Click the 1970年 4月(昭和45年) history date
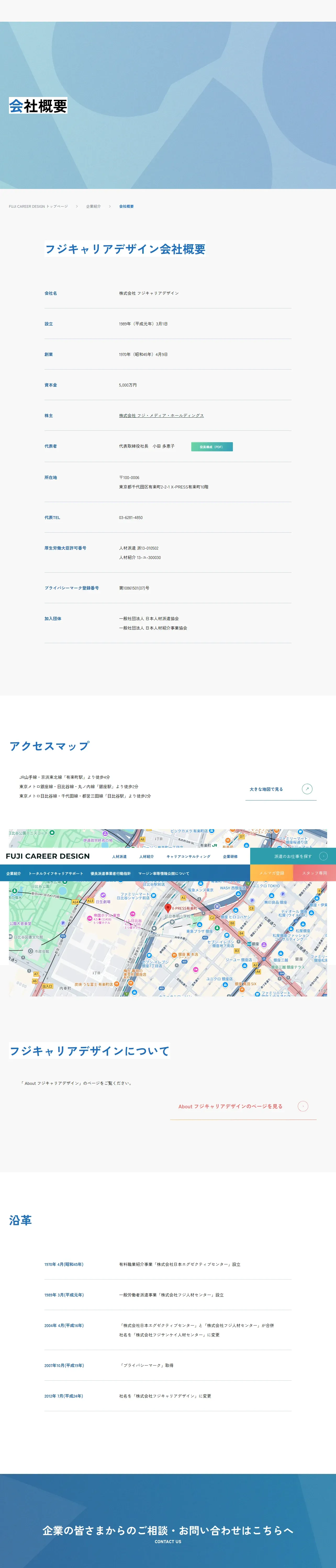The height and width of the screenshot is (1568, 336). click(64, 1264)
